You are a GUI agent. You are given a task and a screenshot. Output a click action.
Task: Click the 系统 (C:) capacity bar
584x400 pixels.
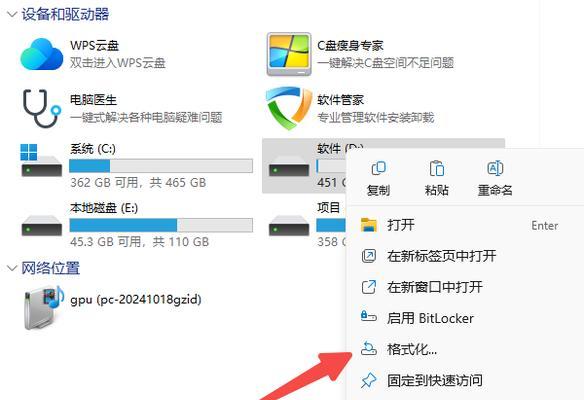click(161, 166)
